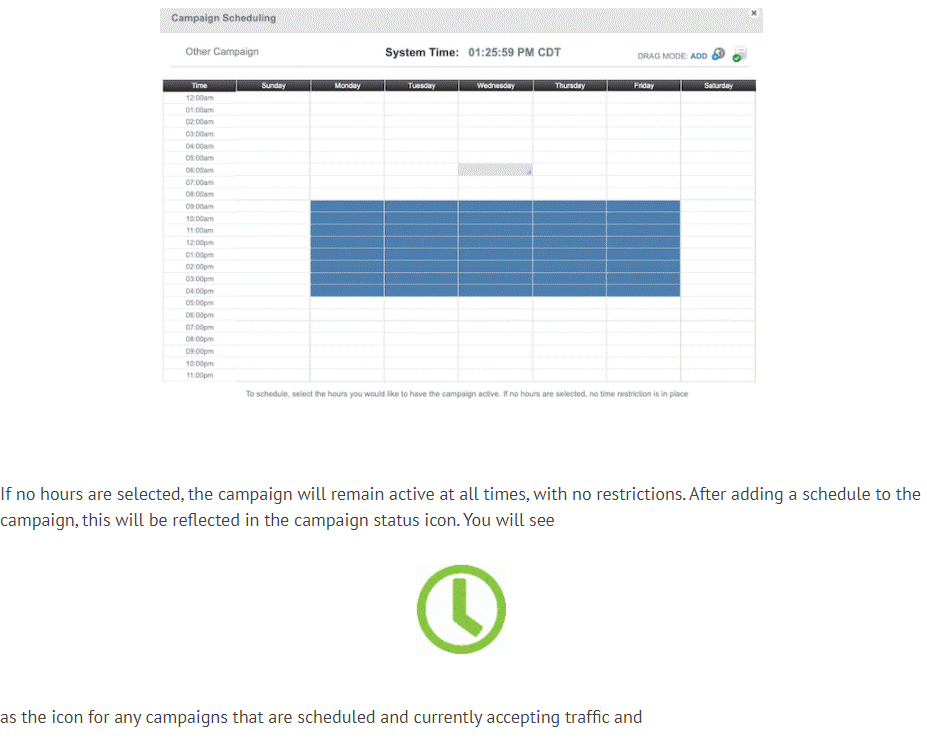
Task: Click the Monday column header
Action: tap(347, 86)
